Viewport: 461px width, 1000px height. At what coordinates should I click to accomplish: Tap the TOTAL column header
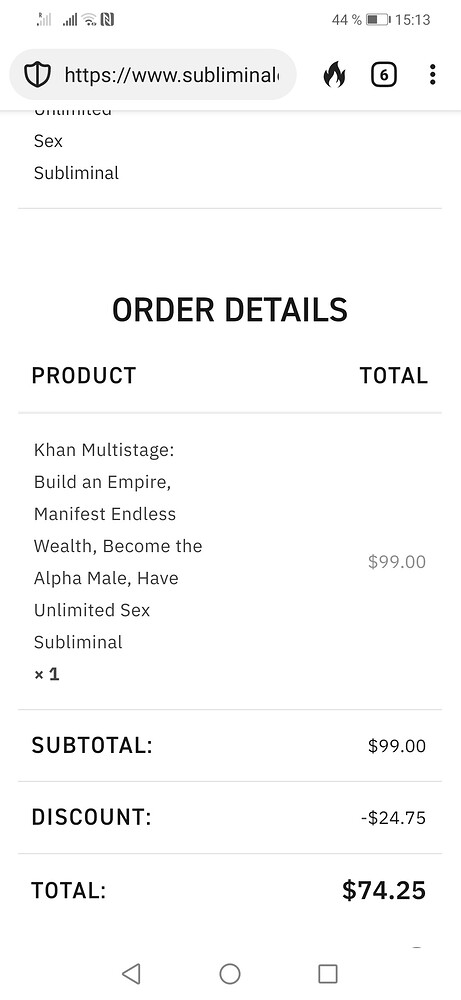point(393,375)
